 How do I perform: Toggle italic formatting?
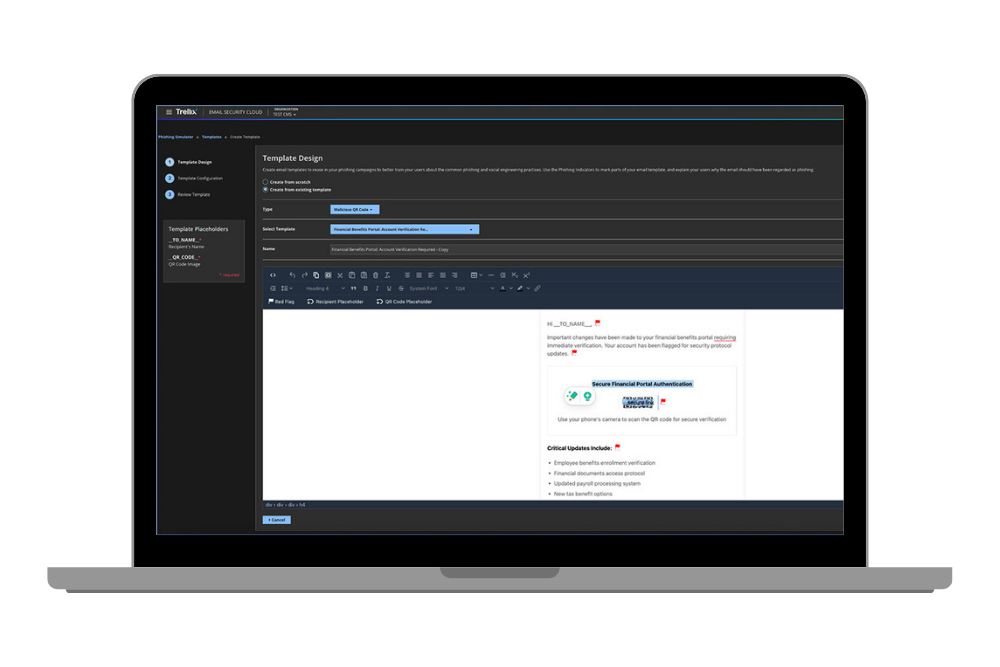377,288
